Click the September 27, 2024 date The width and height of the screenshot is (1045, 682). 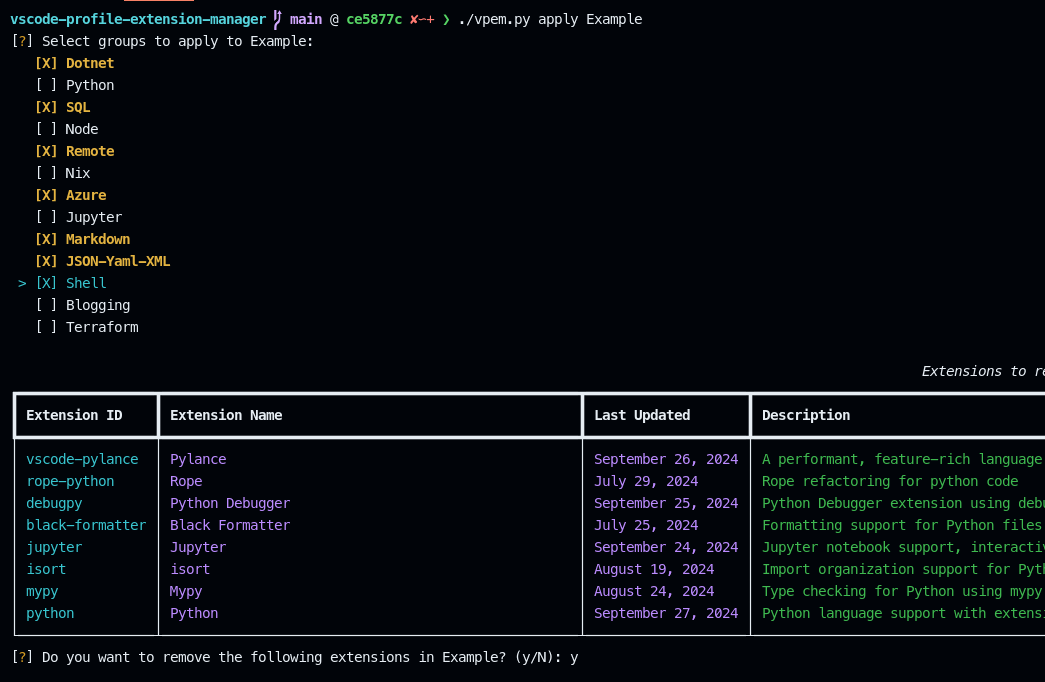pyautogui.click(x=666, y=613)
